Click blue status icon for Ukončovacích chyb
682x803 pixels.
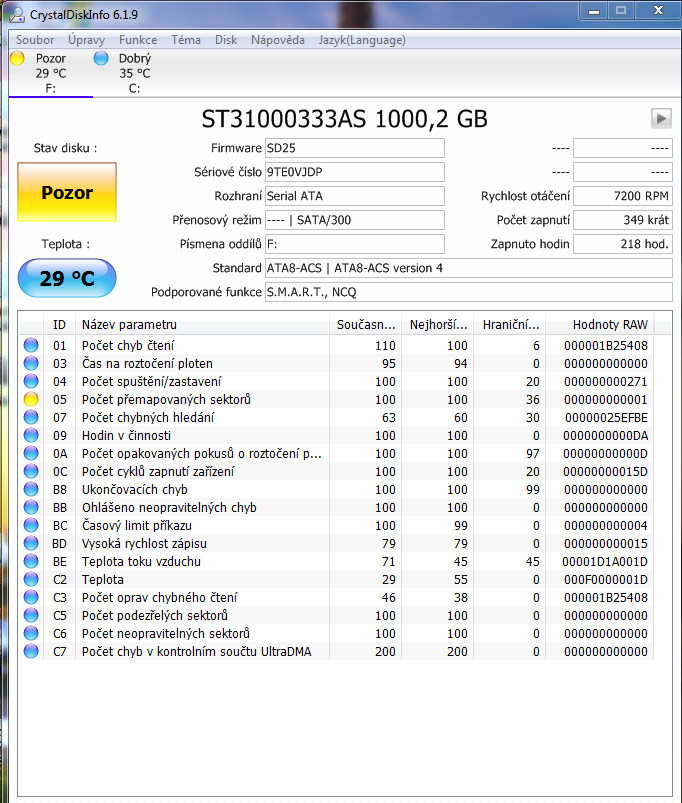(x=31, y=489)
